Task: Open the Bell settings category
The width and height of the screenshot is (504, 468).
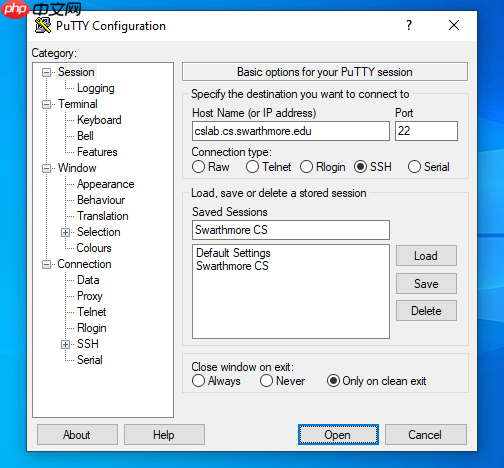Action: [85, 136]
